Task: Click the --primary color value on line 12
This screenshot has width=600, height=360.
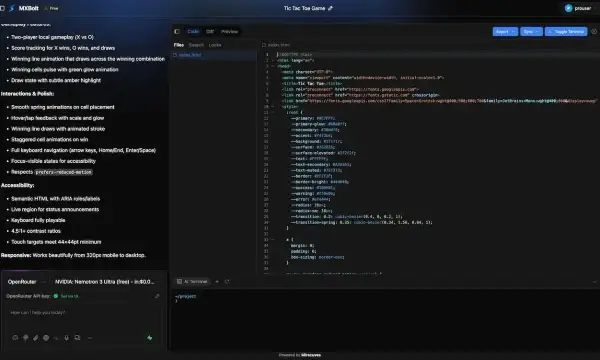Action: tap(326, 118)
